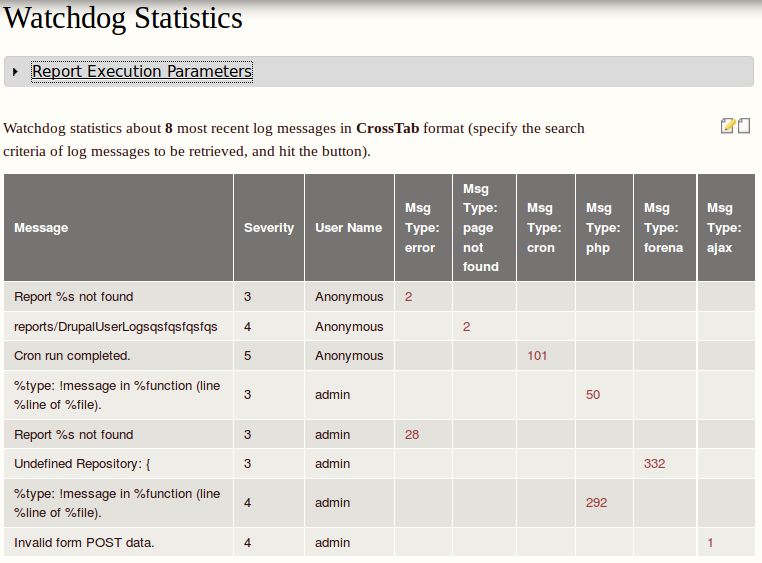Click the Severity column header
Screen dimensions: 762x563
click(269, 227)
